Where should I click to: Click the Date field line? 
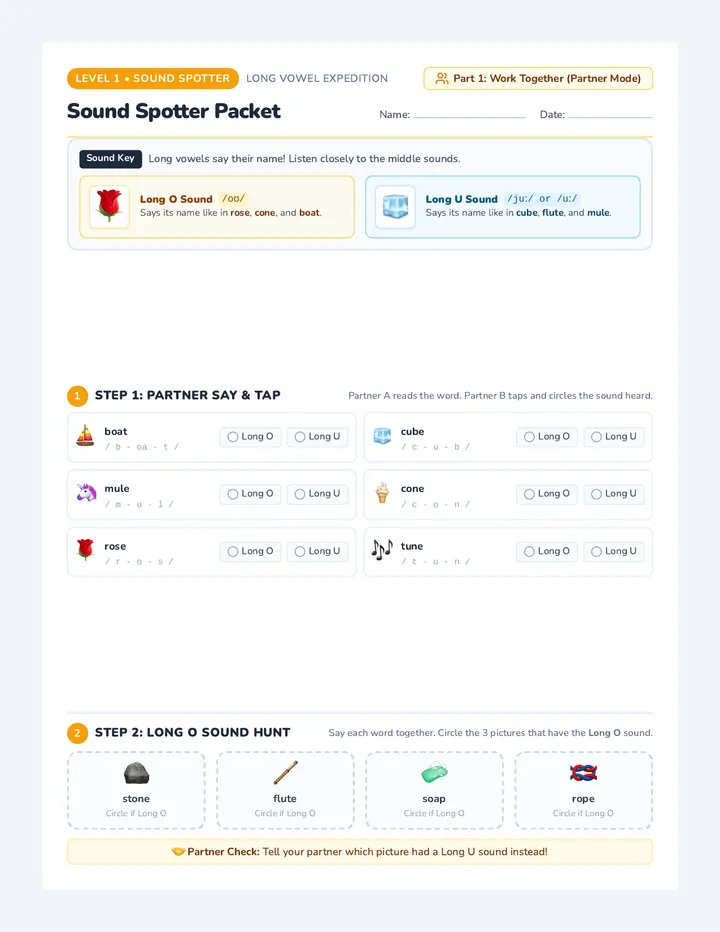[610, 115]
